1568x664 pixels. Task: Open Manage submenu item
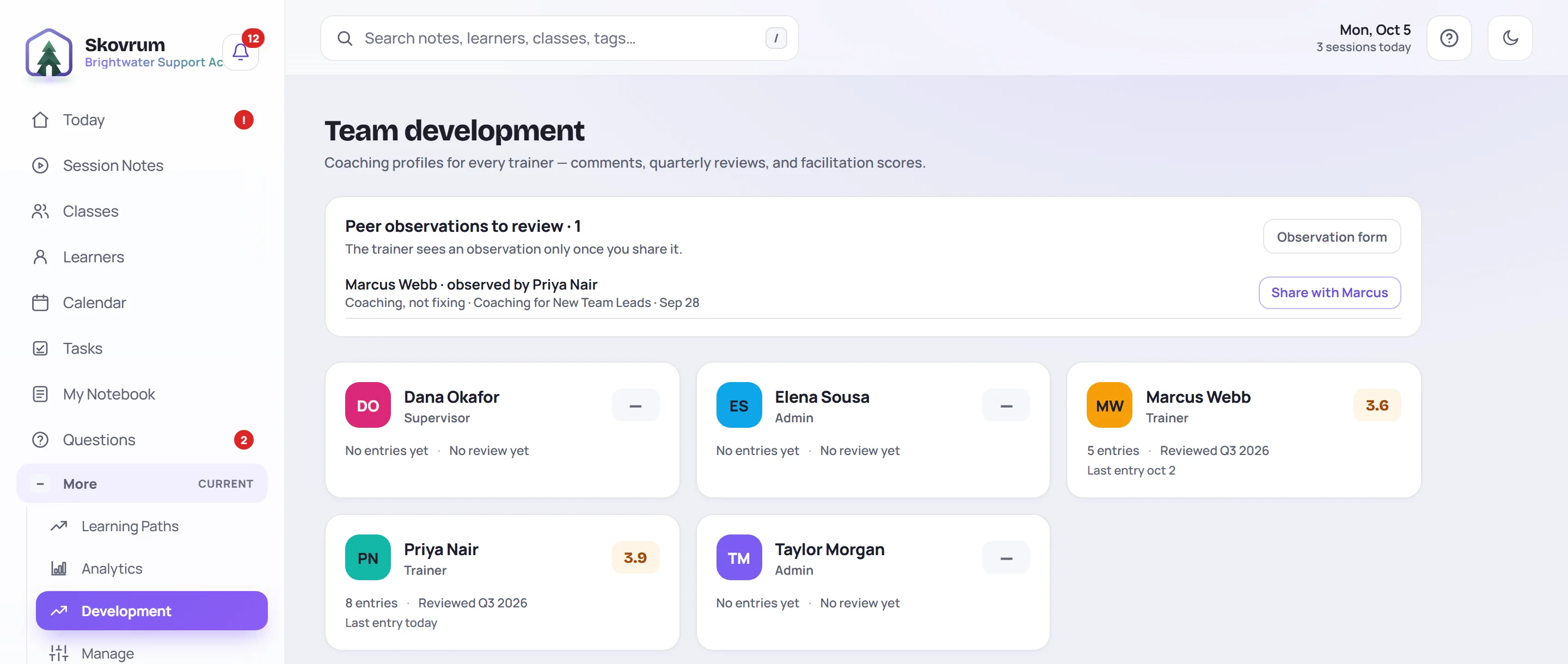pyautogui.click(x=151, y=653)
